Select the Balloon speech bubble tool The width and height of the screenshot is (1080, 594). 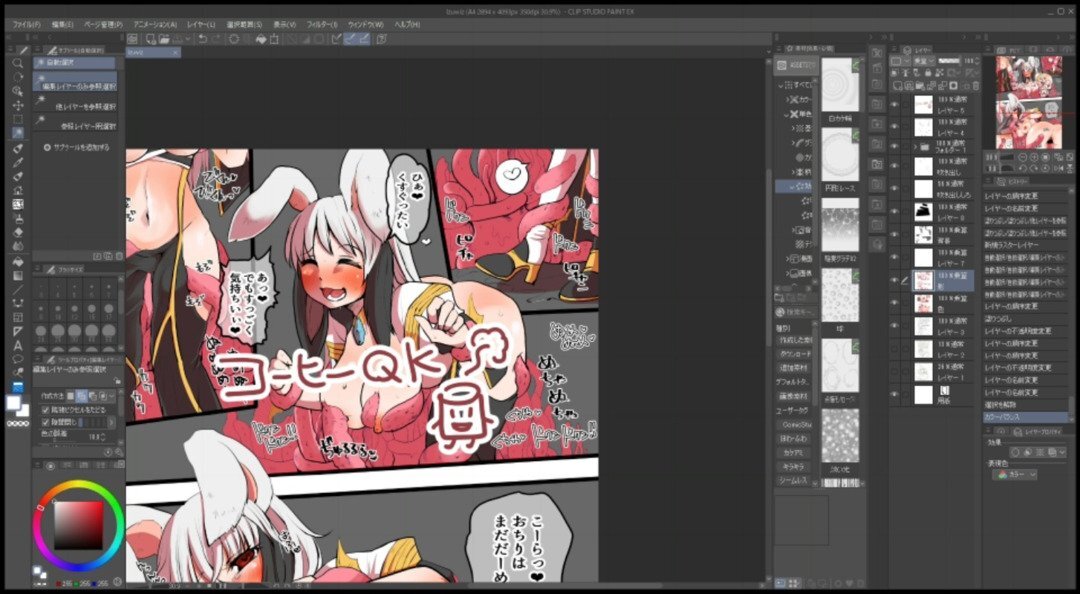[18, 359]
